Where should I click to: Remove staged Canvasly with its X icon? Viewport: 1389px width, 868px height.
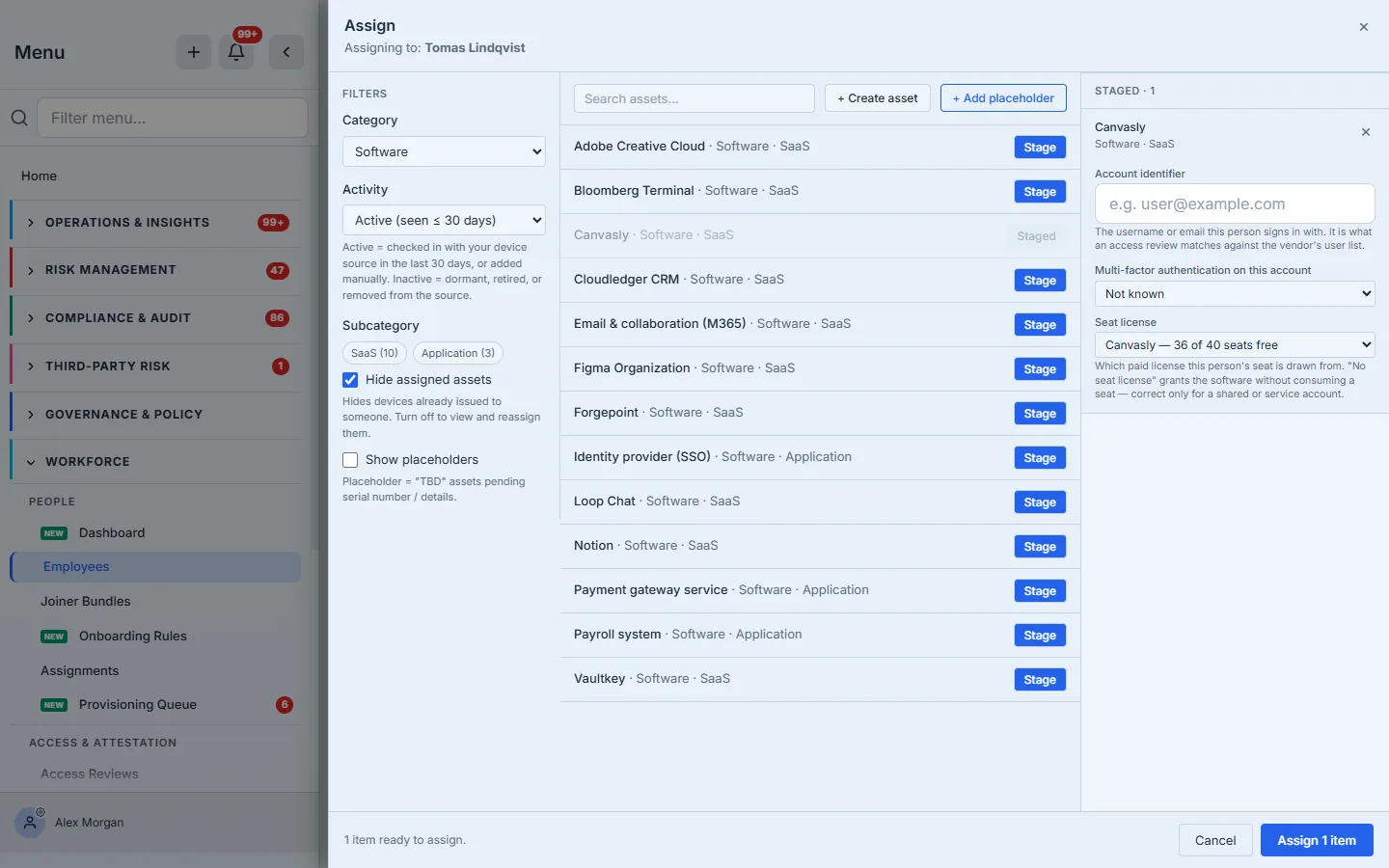point(1366,132)
